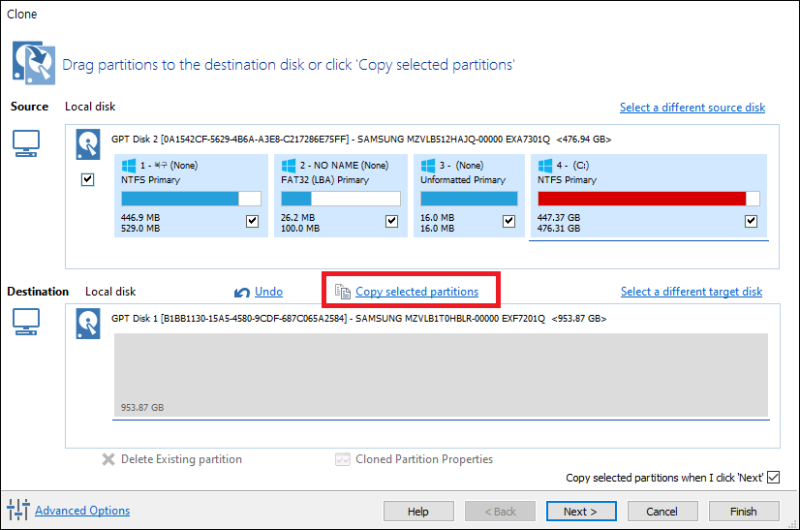
Task: Select the empty 953.87 GB destination area
Action: tap(441, 375)
